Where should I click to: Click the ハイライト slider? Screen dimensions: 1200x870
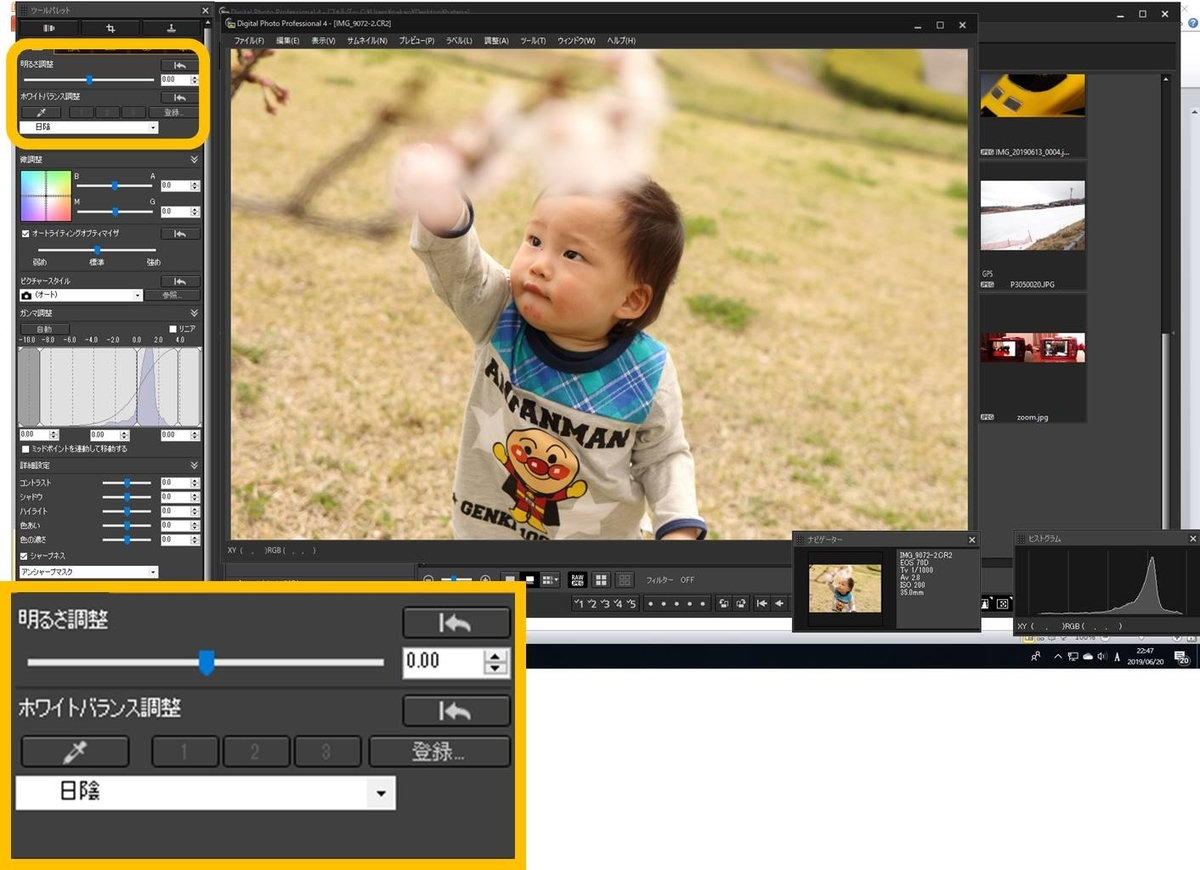pos(127,511)
